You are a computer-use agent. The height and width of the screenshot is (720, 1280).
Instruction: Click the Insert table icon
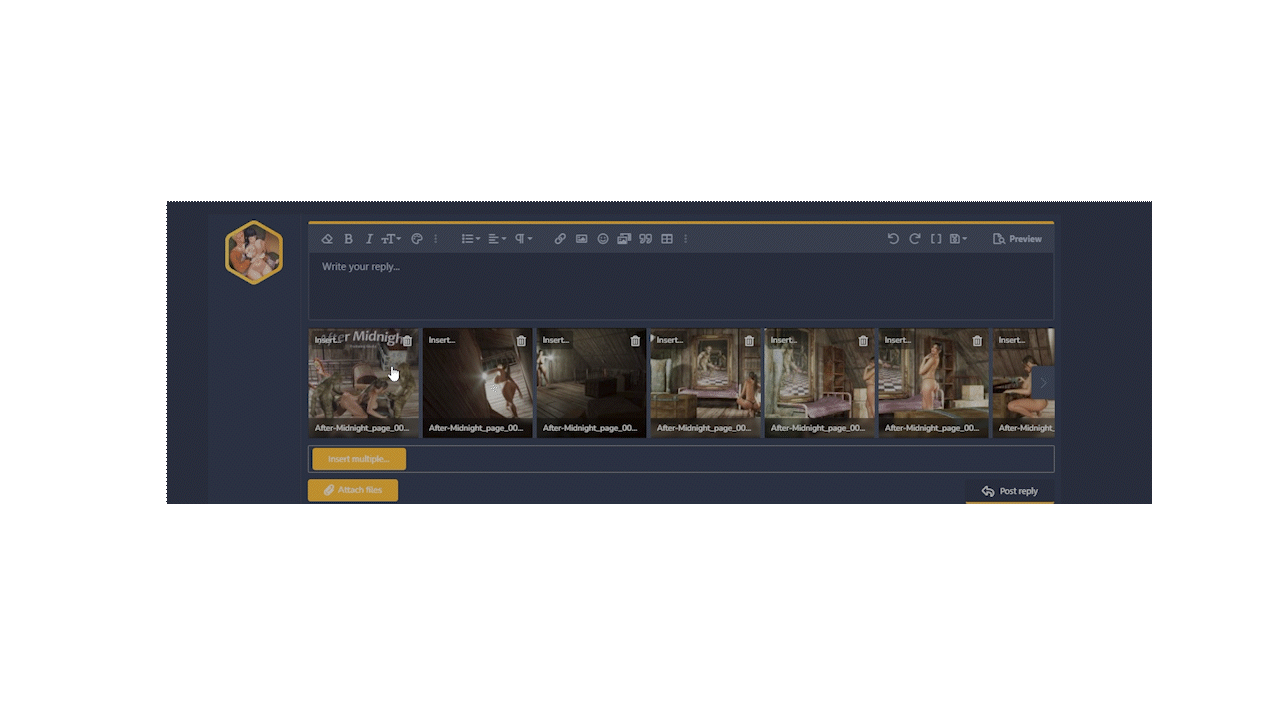tap(667, 239)
